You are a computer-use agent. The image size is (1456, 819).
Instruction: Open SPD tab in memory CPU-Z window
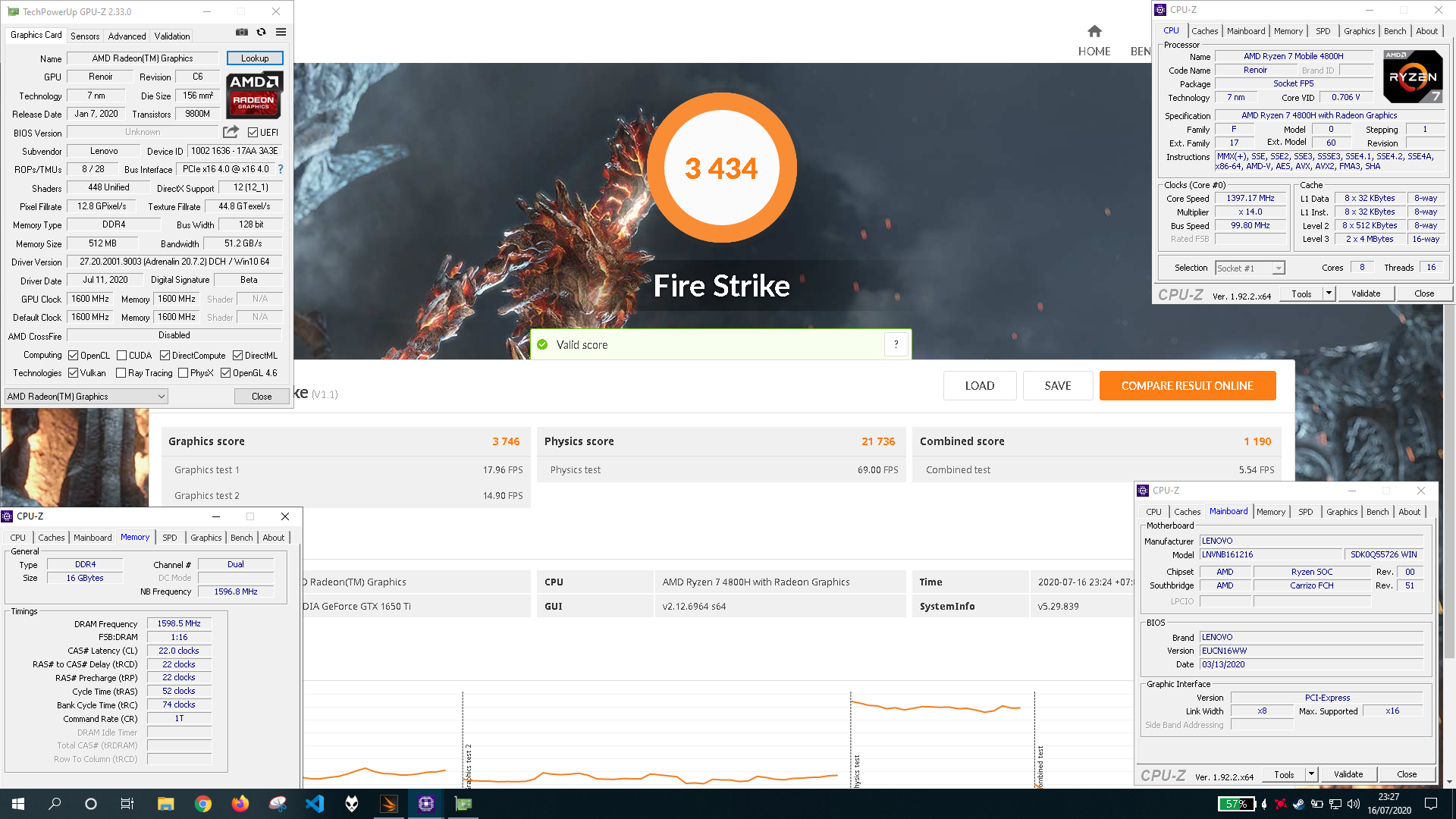point(170,538)
